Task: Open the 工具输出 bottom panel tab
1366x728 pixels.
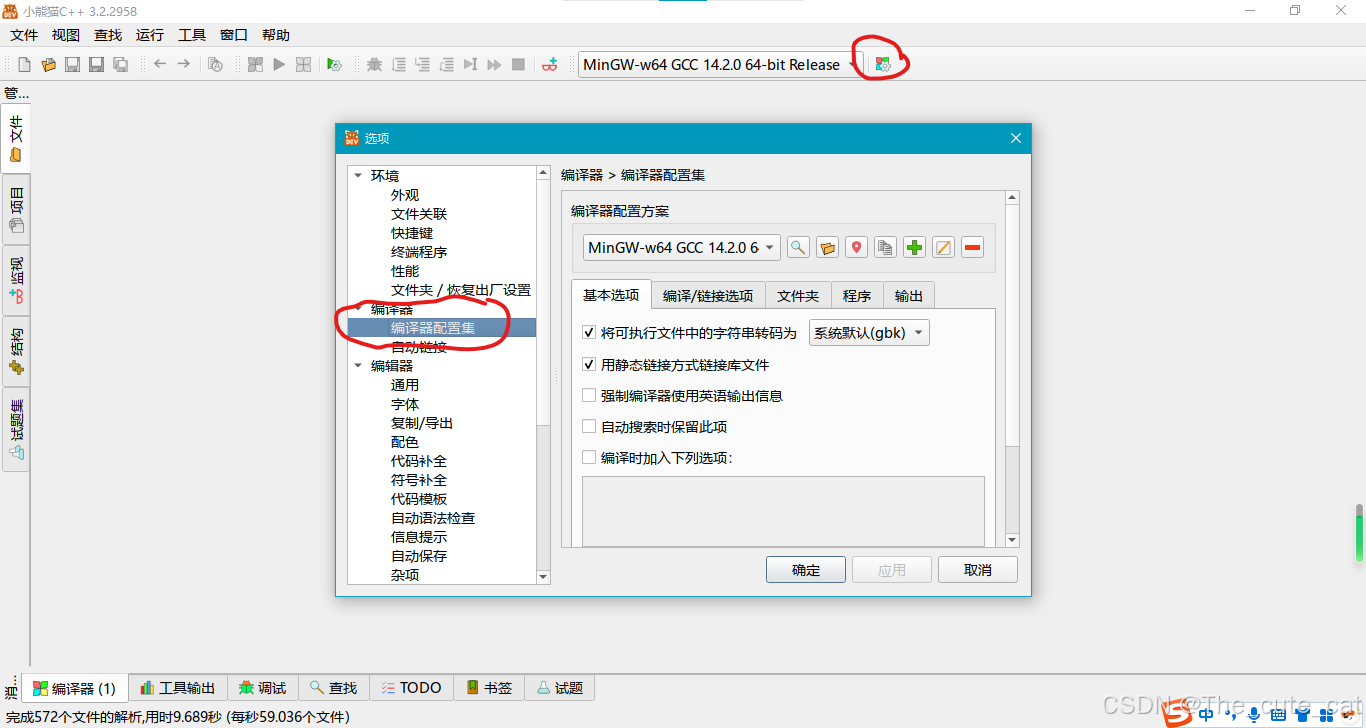Action: [178, 688]
